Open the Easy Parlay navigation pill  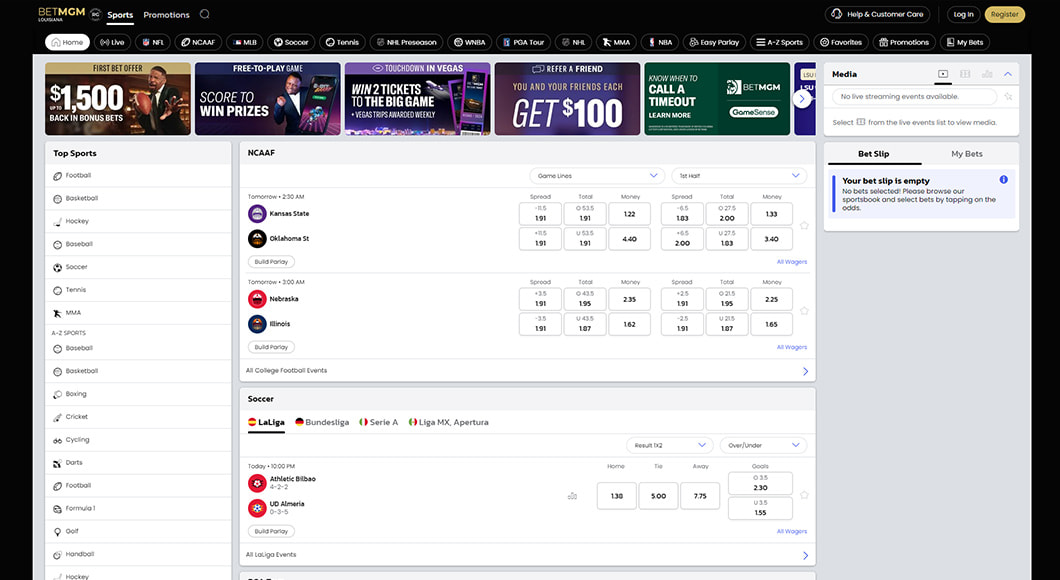[x=714, y=42]
